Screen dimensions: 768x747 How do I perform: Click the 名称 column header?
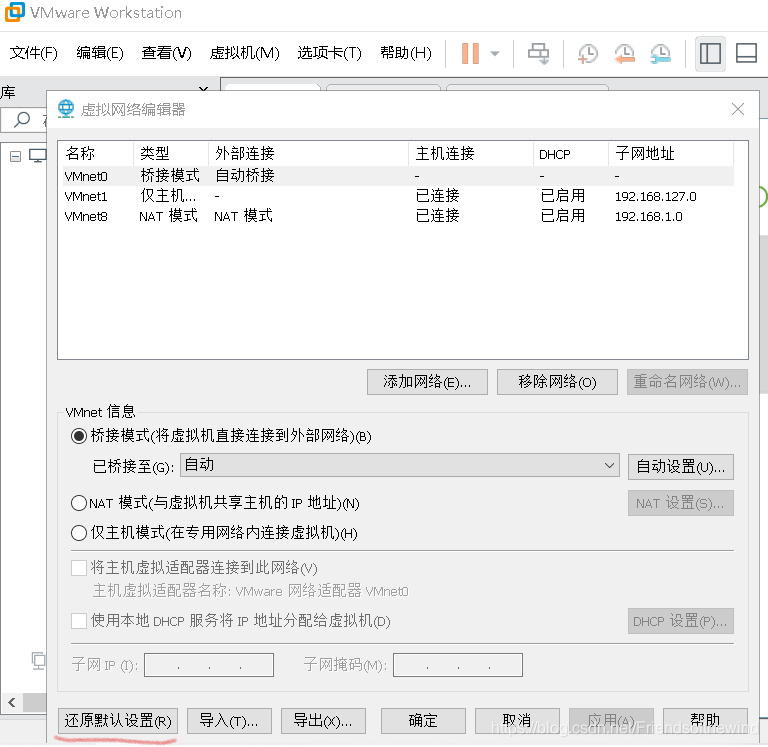pyautogui.click(x=96, y=154)
